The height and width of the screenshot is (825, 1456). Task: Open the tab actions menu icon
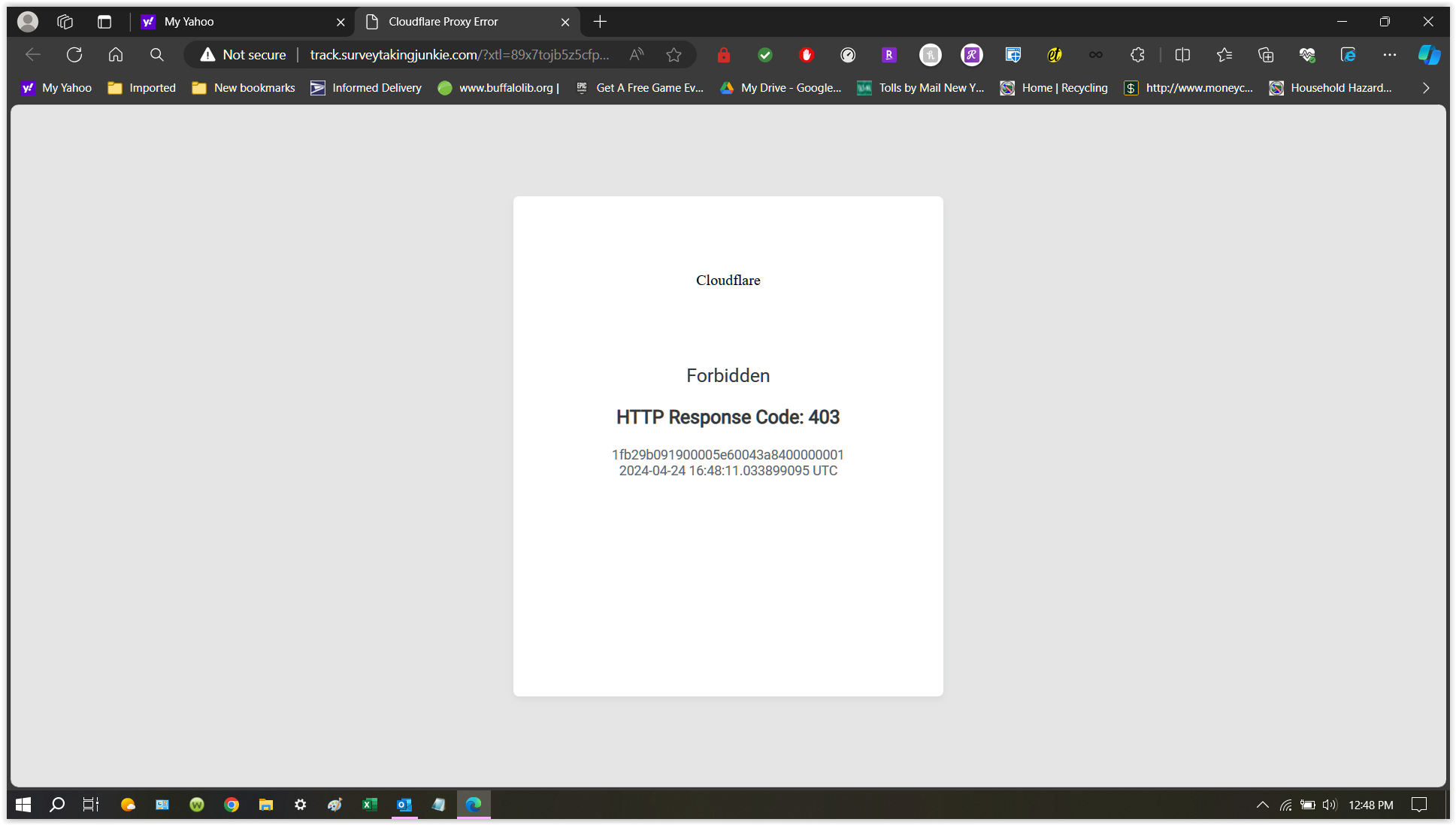point(104,22)
